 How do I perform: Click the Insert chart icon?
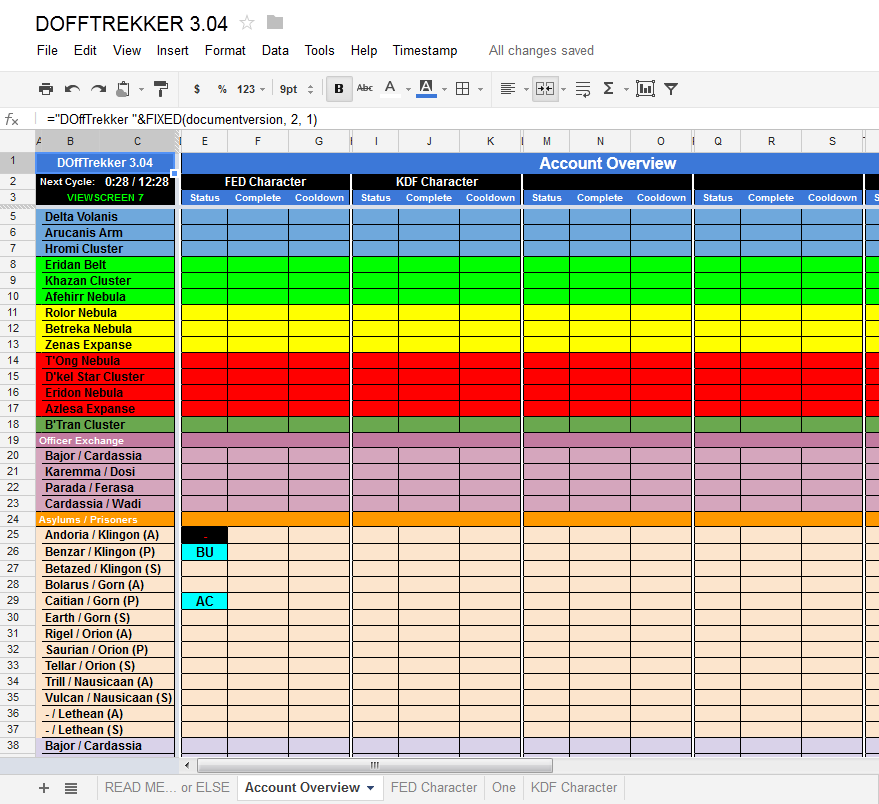(645, 89)
